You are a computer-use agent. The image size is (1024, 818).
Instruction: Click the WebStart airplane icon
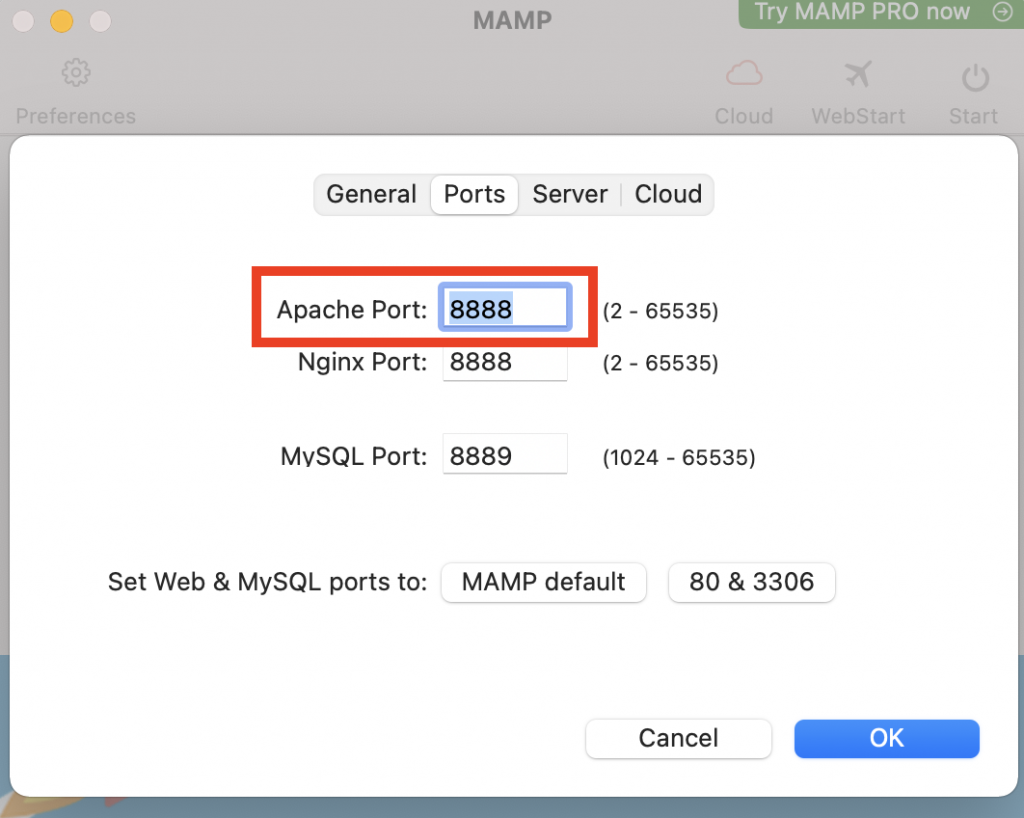(x=858, y=74)
